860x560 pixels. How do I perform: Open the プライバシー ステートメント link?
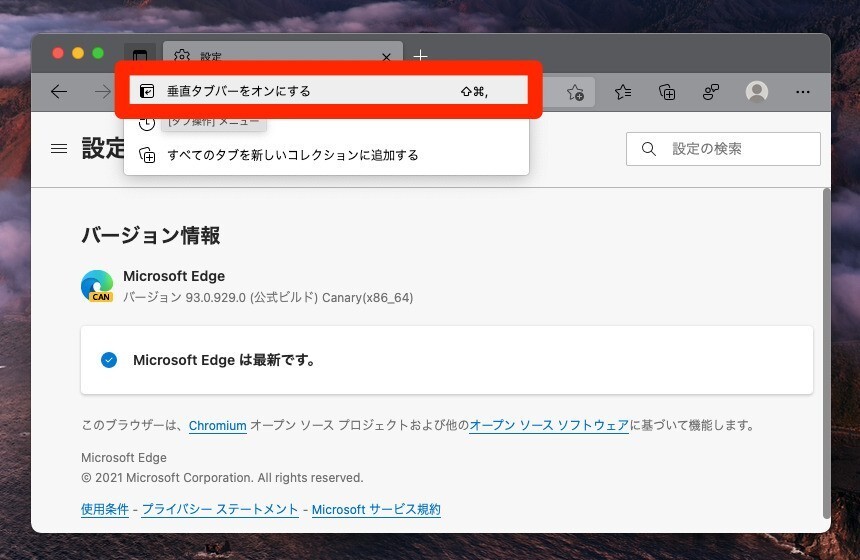pos(220,509)
